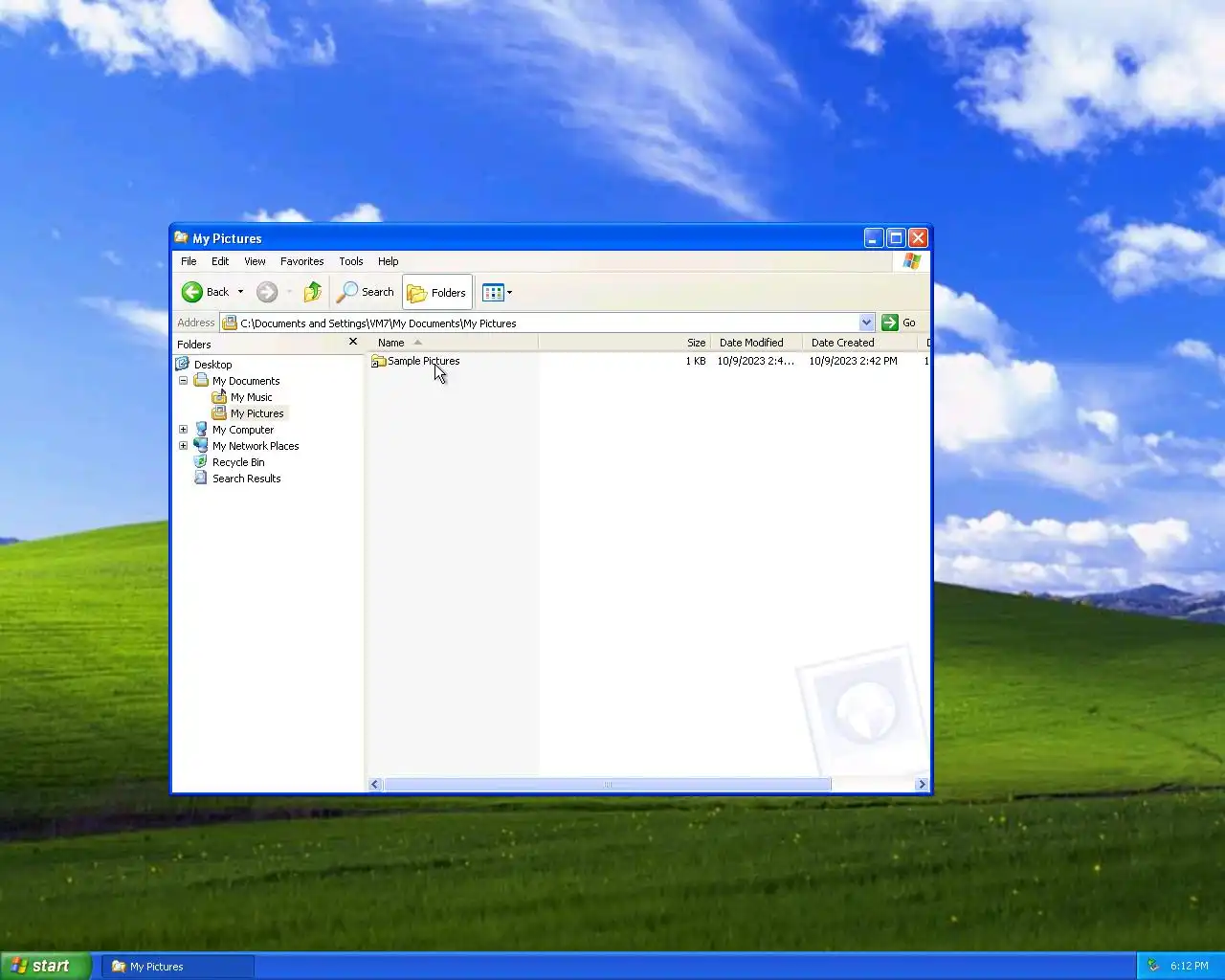Screen dimensions: 1225x980
Task: Select the Sample Pictures shortcut item
Action: pos(415,361)
